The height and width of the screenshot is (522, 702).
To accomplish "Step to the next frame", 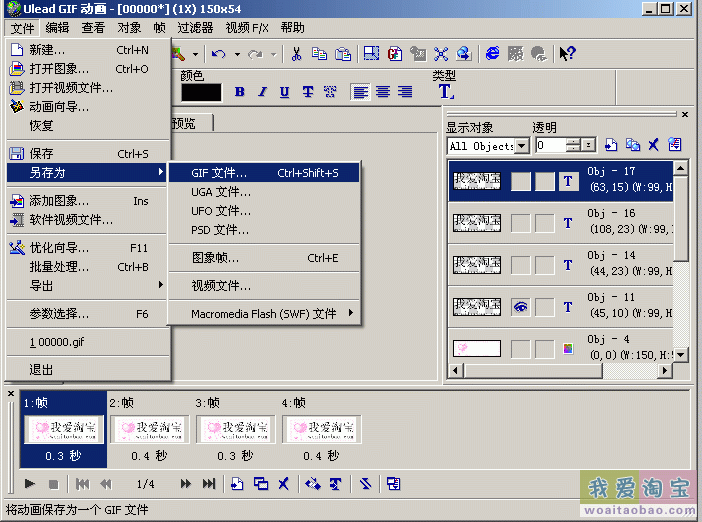I will point(185,484).
